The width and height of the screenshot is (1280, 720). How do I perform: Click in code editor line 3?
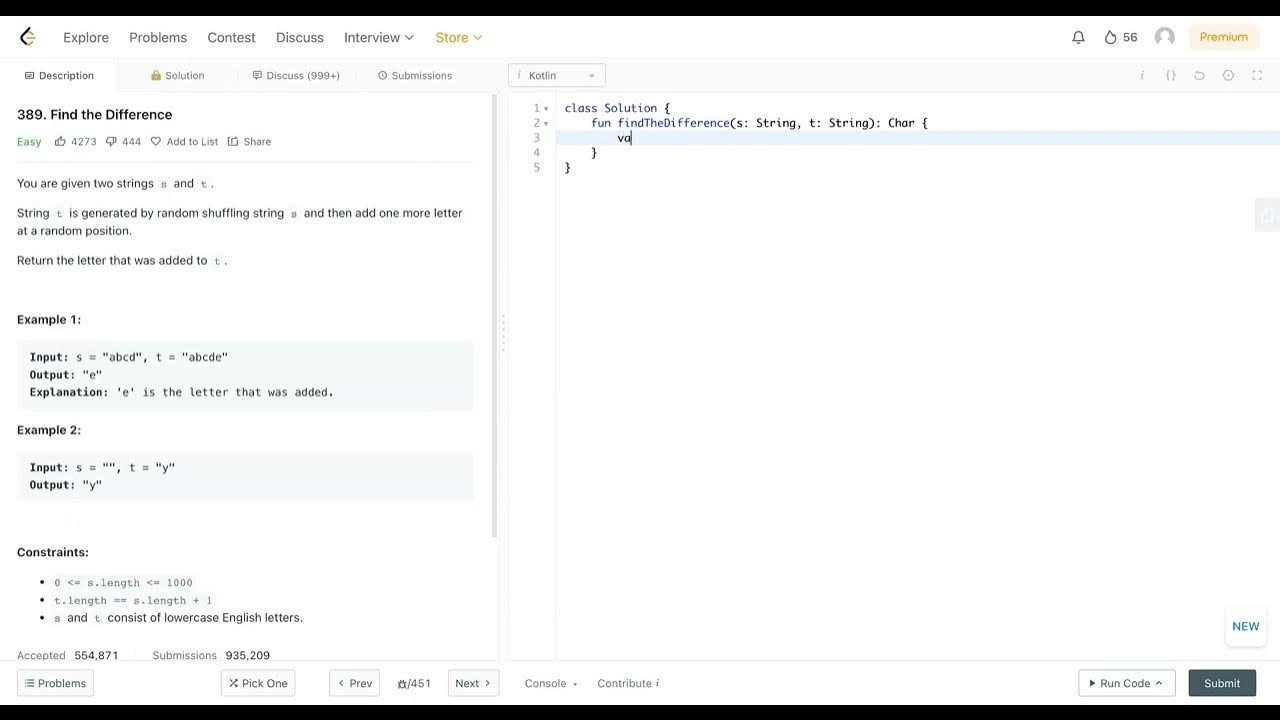pos(918,138)
